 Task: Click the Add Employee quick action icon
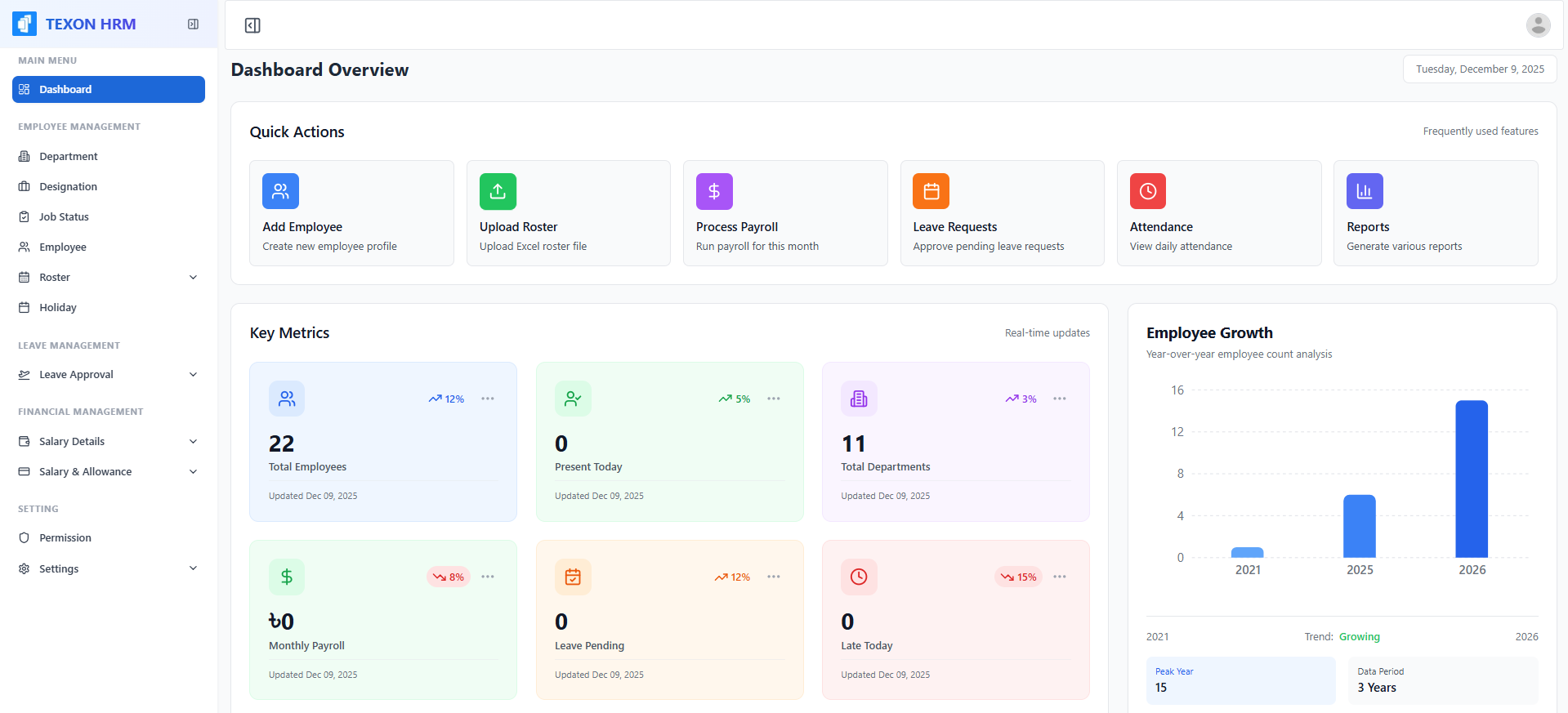(x=280, y=191)
